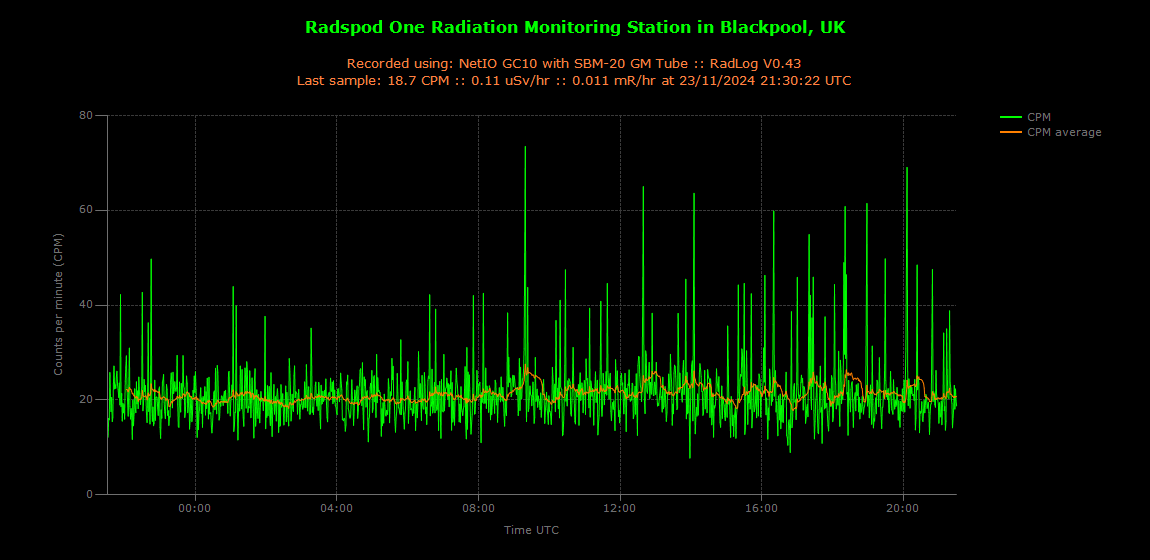
Task: Click the 16:00 time axis tick label
Action: coord(761,507)
